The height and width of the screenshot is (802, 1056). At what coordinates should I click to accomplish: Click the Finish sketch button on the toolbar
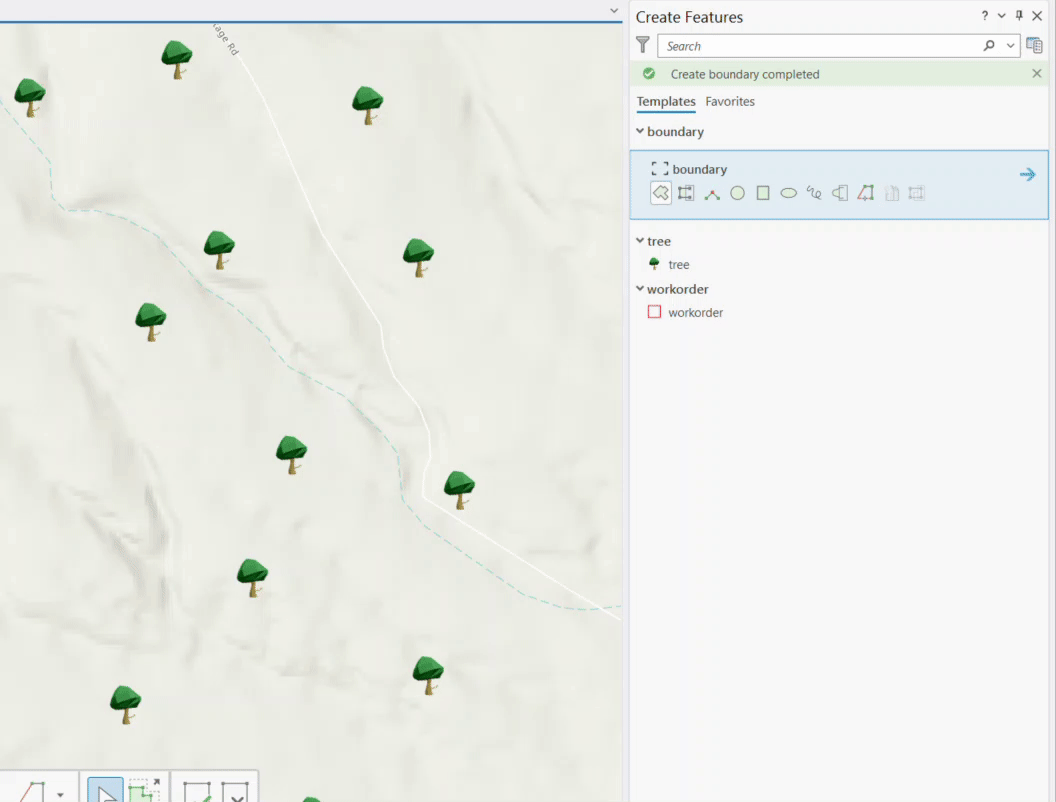(x=197, y=791)
